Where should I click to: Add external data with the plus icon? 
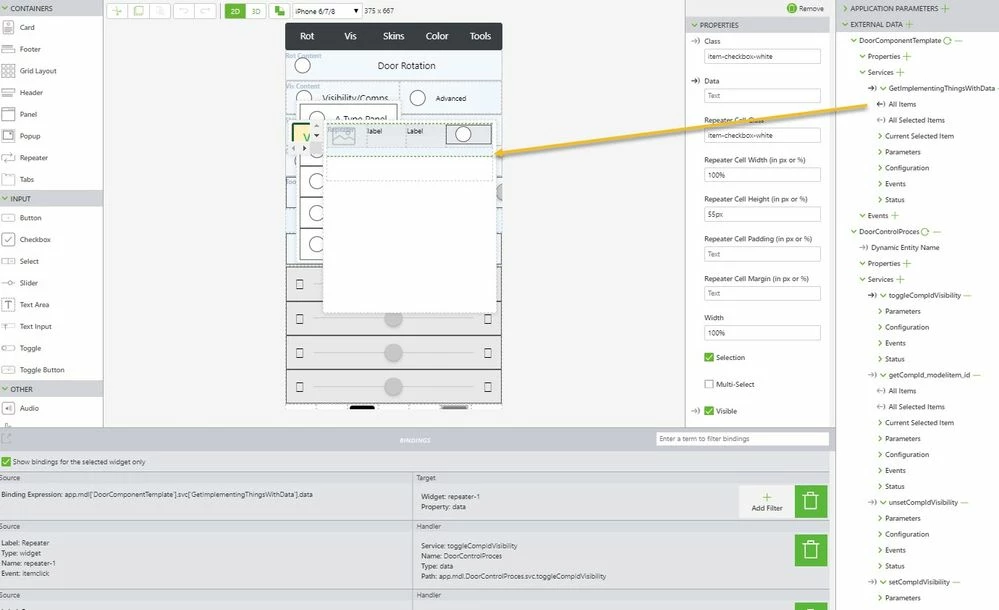(909, 24)
